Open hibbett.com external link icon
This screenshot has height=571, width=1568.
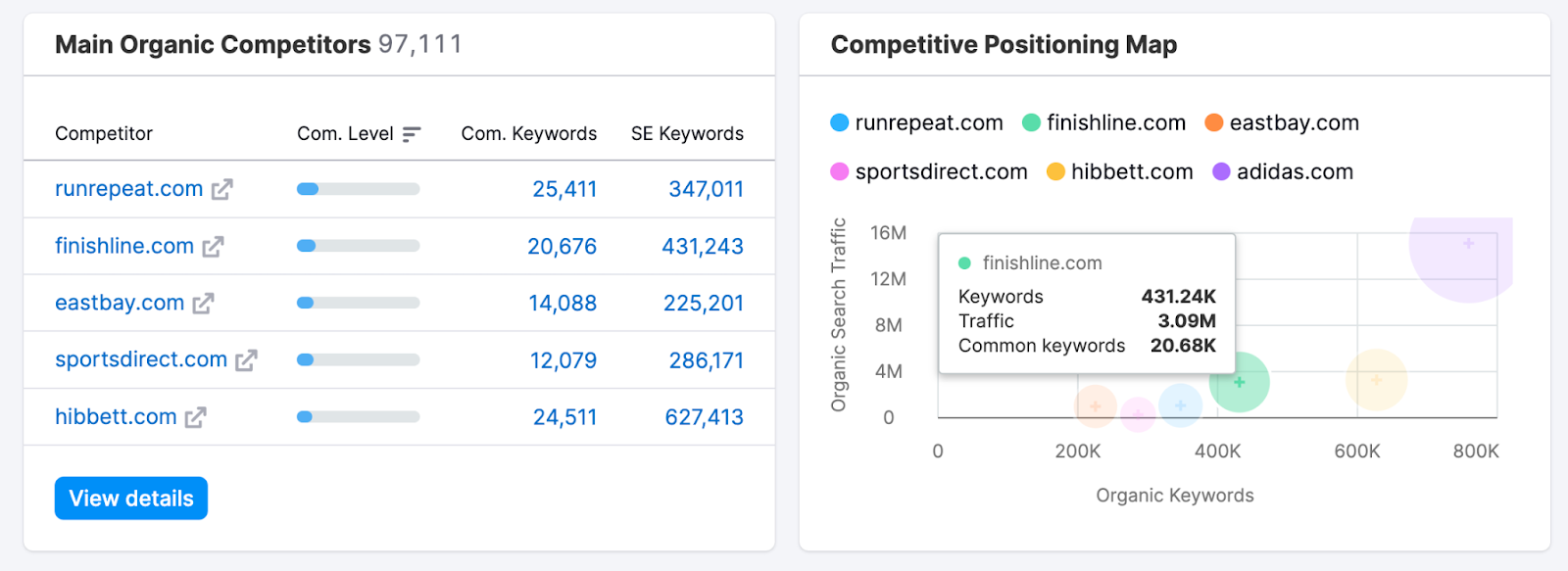[196, 417]
